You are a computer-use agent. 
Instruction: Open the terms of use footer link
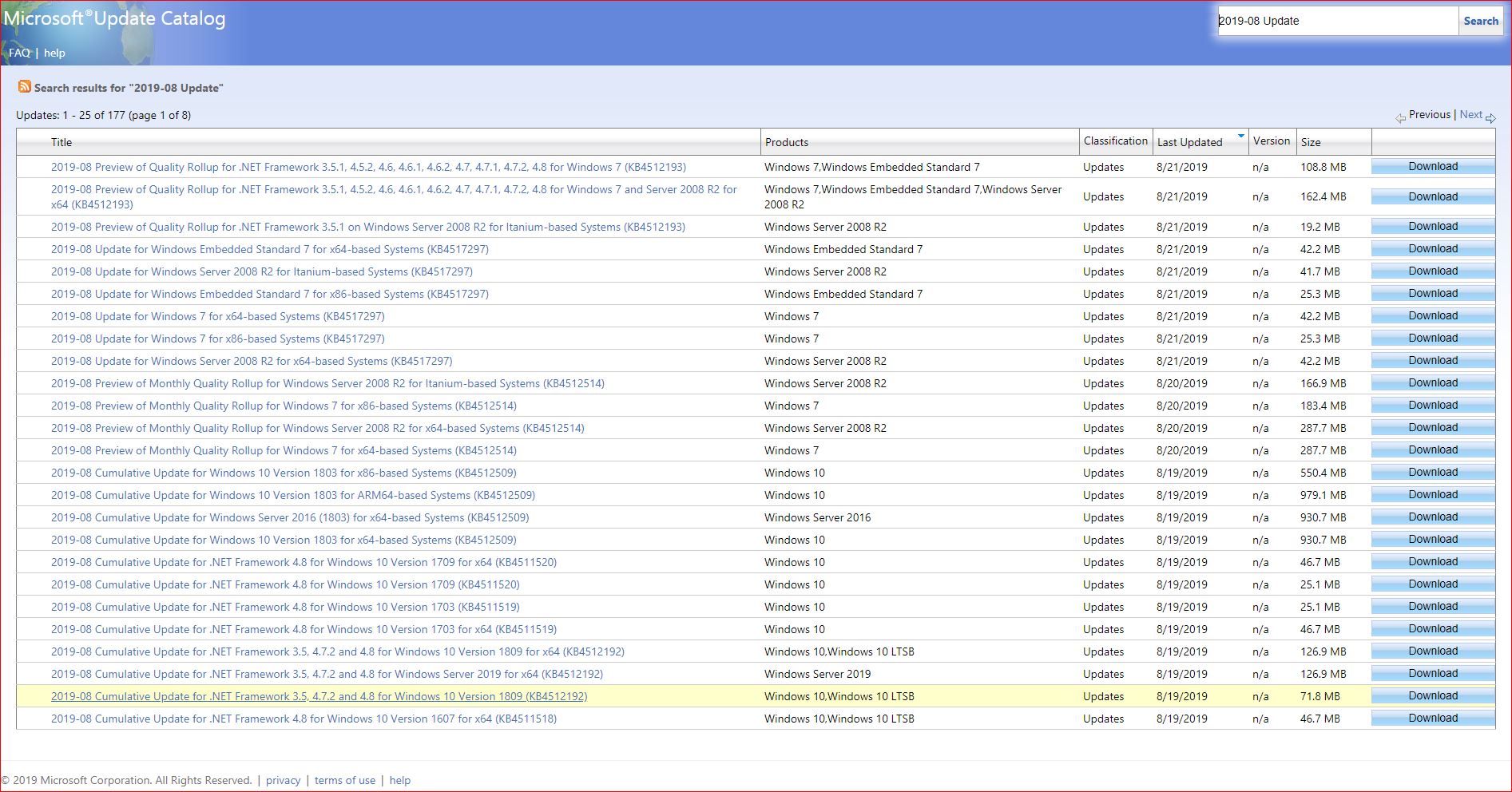(x=345, y=780)
